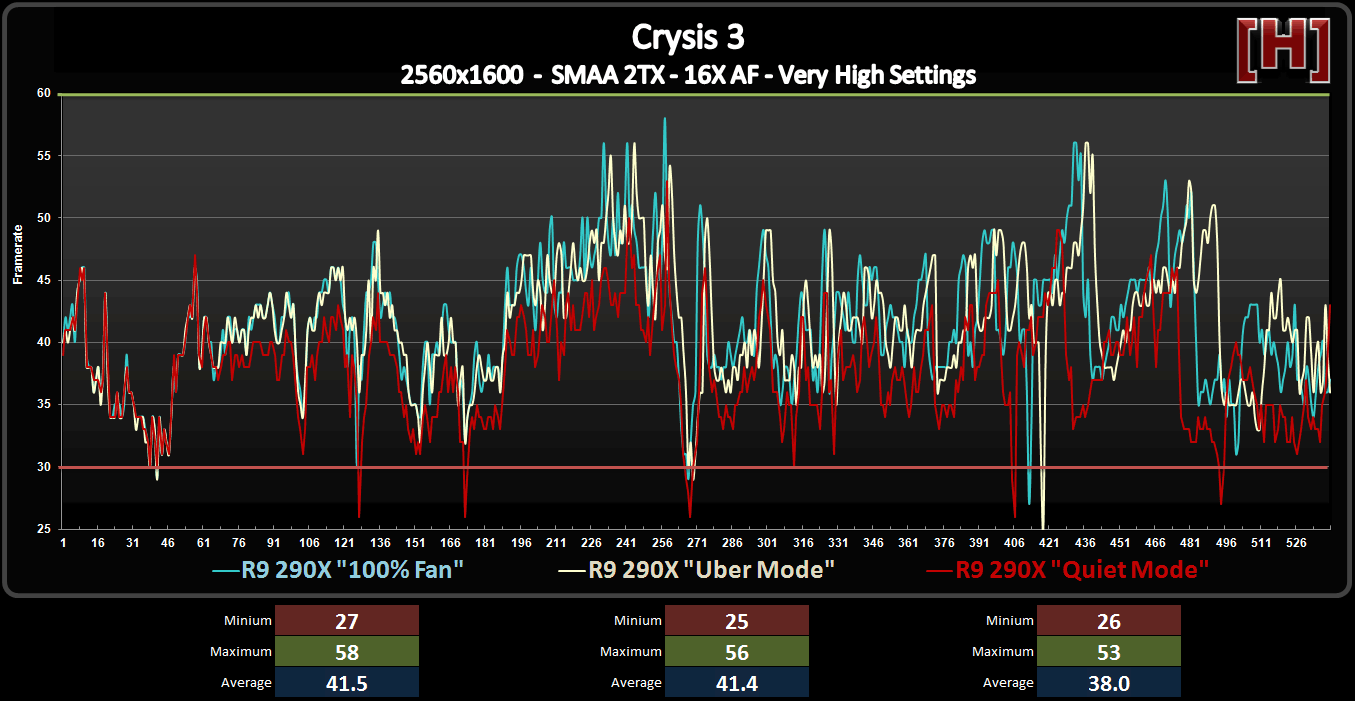The height and width of the screenshot is (701, 1355).
Task: Click the 30 label on the y-axis
Action: pyautogui.click(x=44, y=467)
